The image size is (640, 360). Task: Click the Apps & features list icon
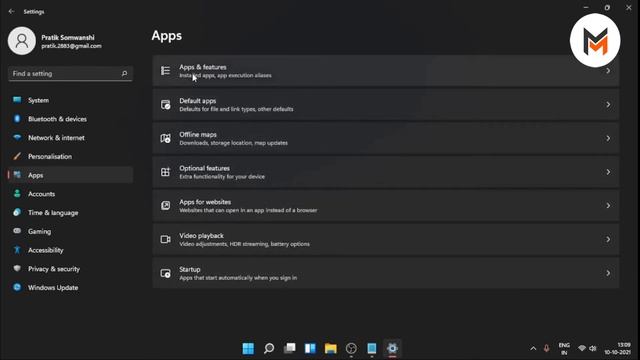tap(165, 71)
